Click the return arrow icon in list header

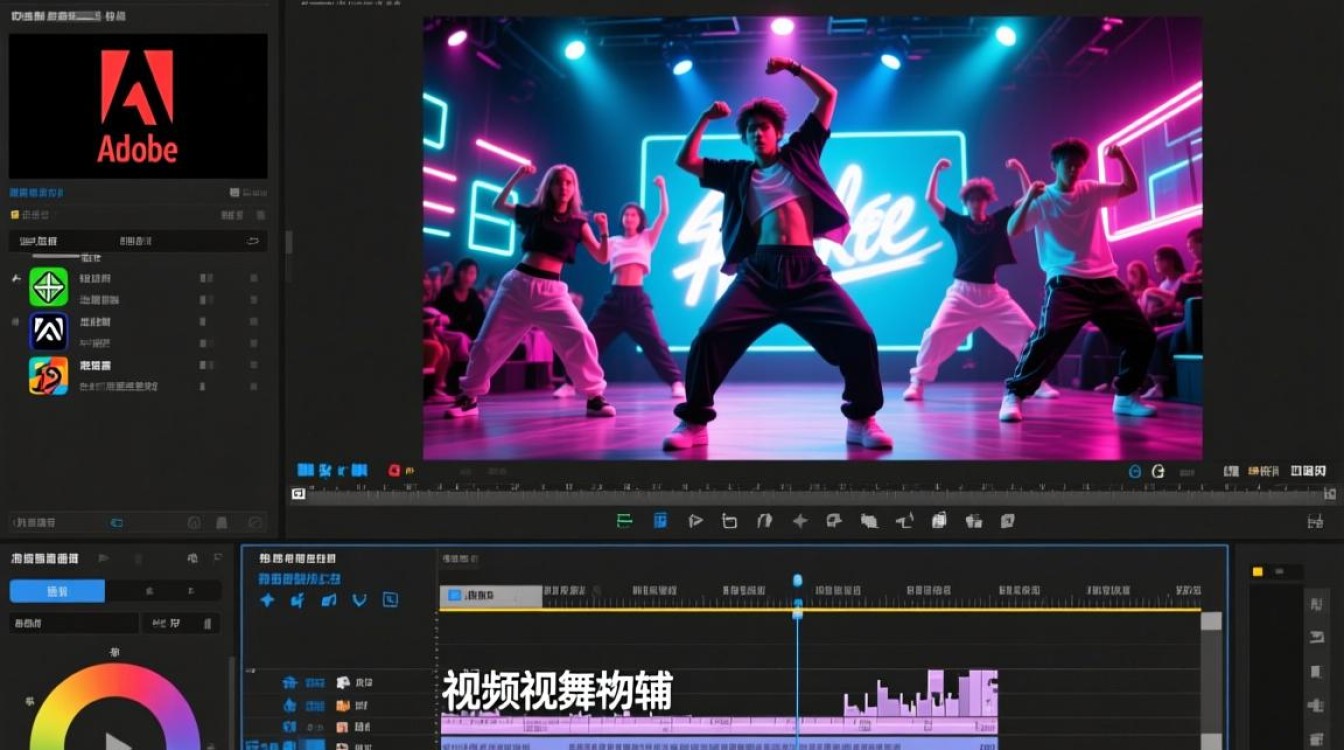point(252,241)
